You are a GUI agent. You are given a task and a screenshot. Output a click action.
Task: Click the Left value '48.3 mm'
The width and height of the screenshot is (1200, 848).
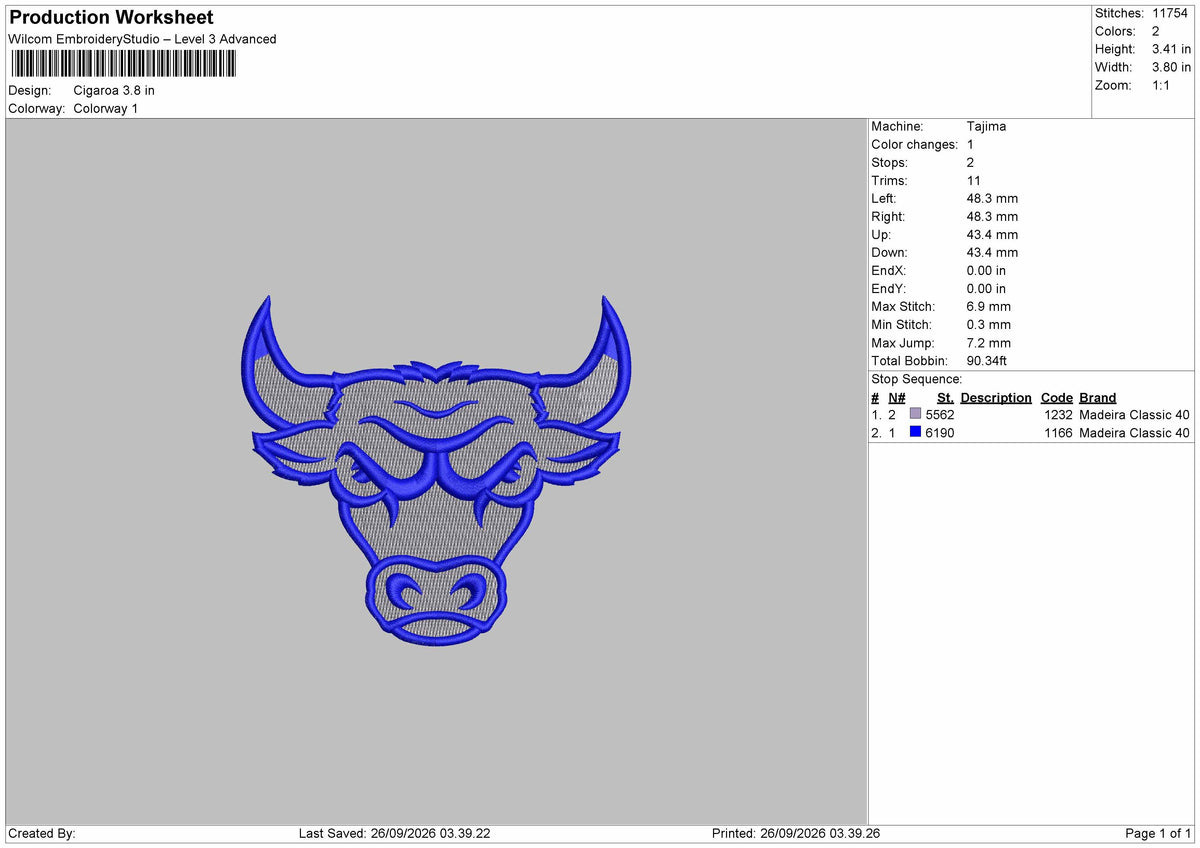click(x=992, y=198)
